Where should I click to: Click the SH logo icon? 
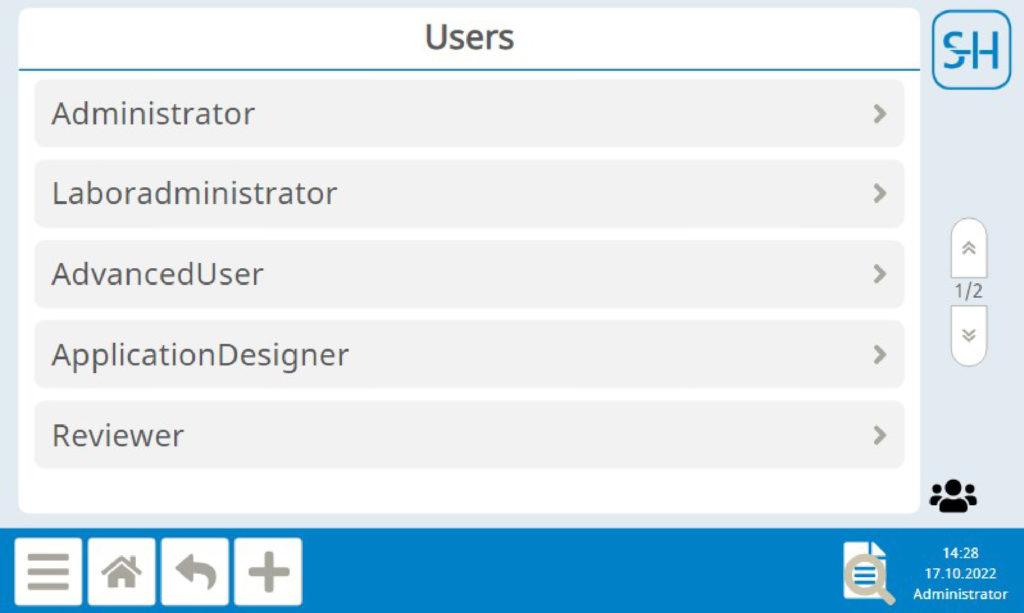971,50
